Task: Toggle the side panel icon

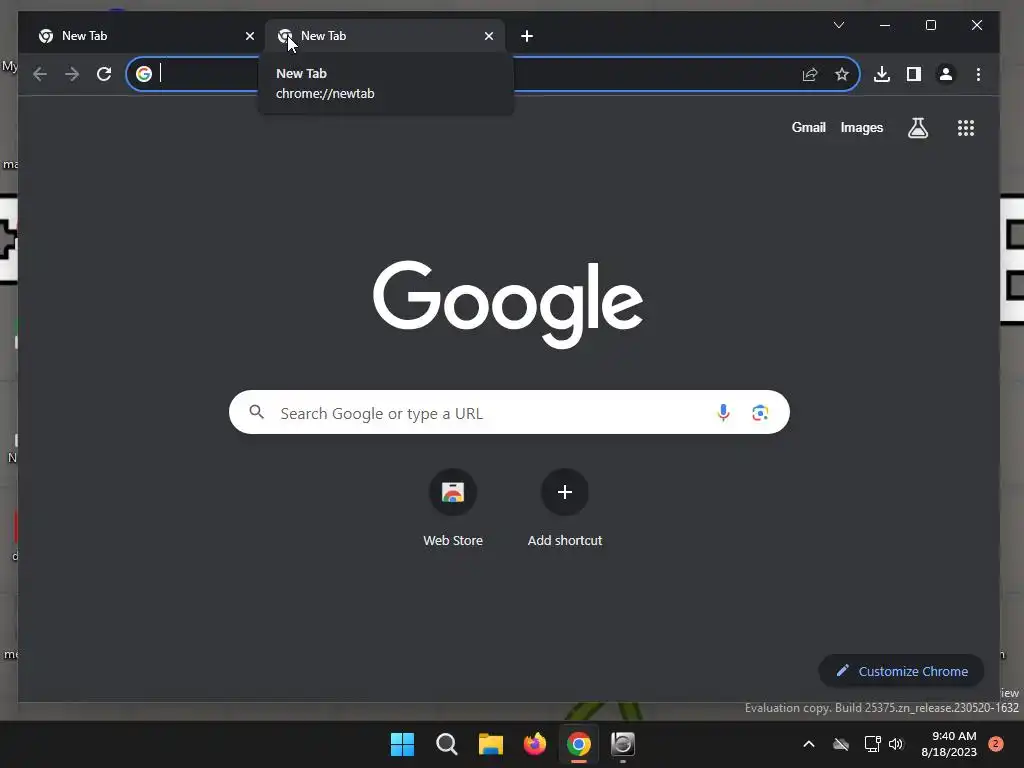Action: pos(914,74)
